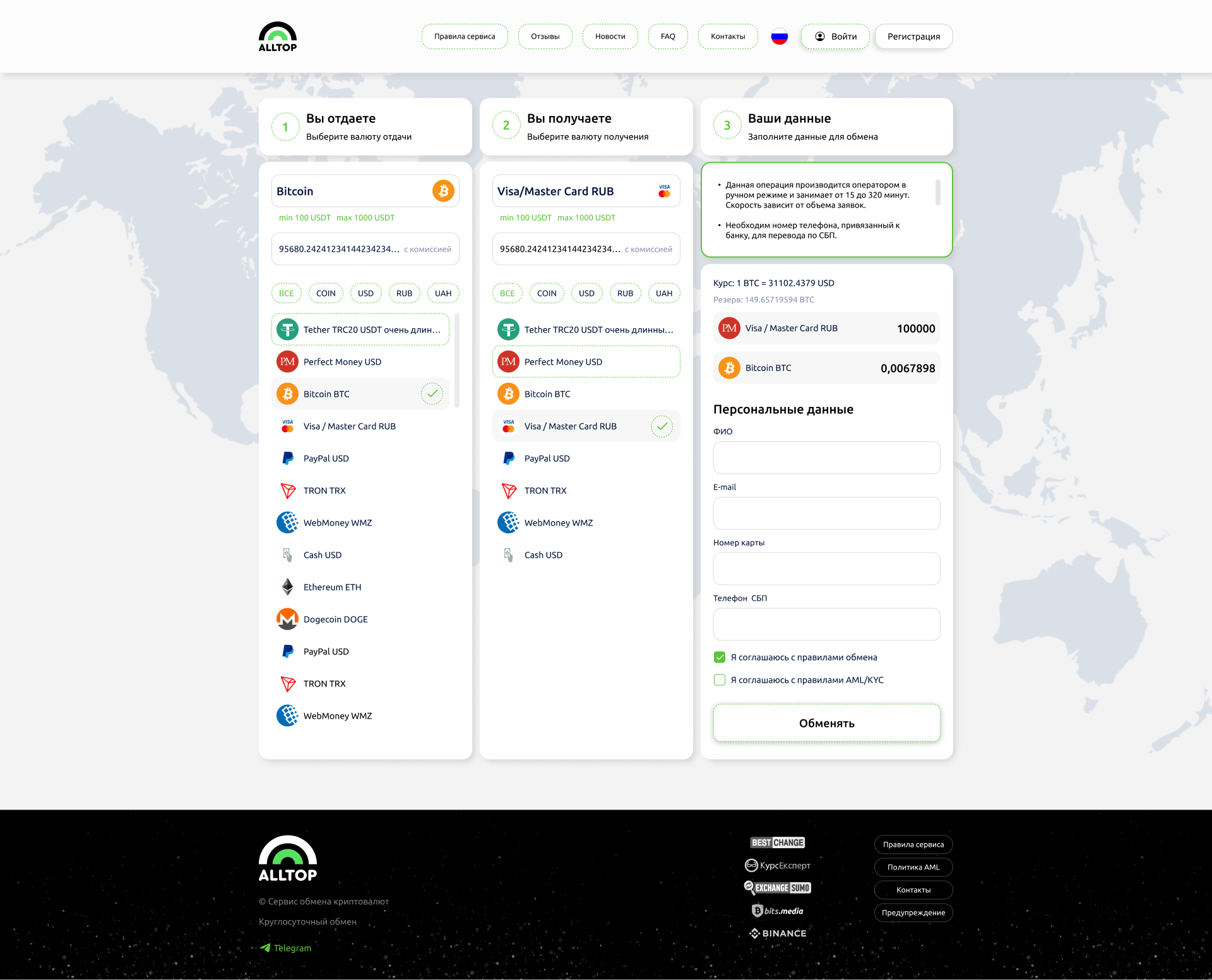Filter receive currencies by UAH tab

click(x=663, y=293)
